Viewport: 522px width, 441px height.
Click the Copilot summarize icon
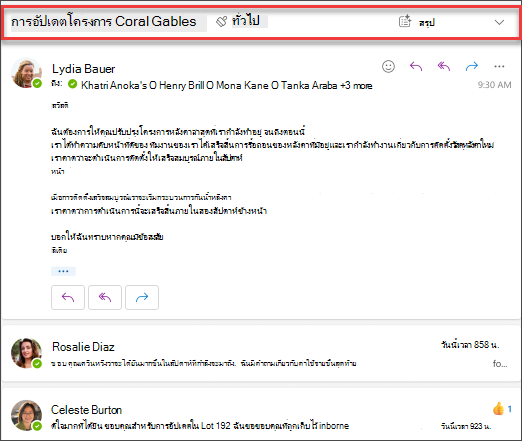pyautogui.click(x=405, y=21)
